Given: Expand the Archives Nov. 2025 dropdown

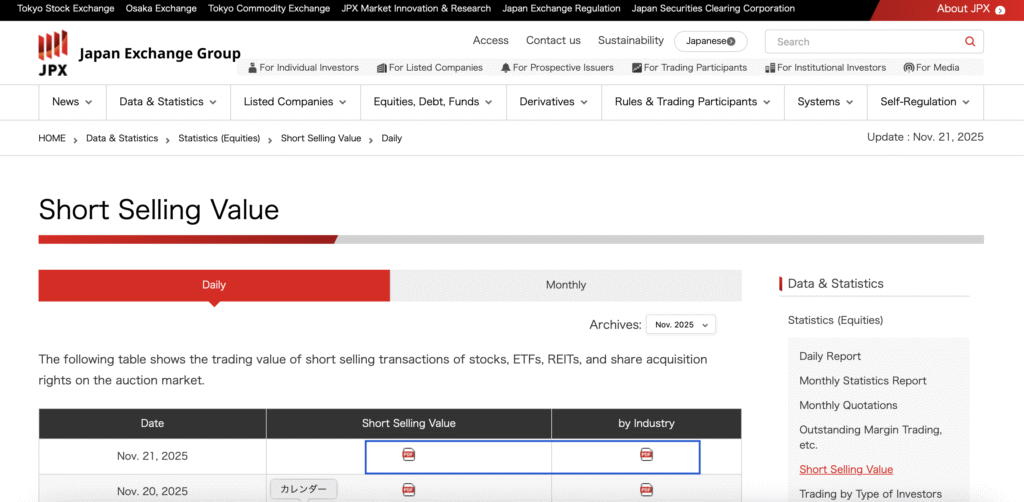Looking at the screenshot, I should click(x=680, y=325).
